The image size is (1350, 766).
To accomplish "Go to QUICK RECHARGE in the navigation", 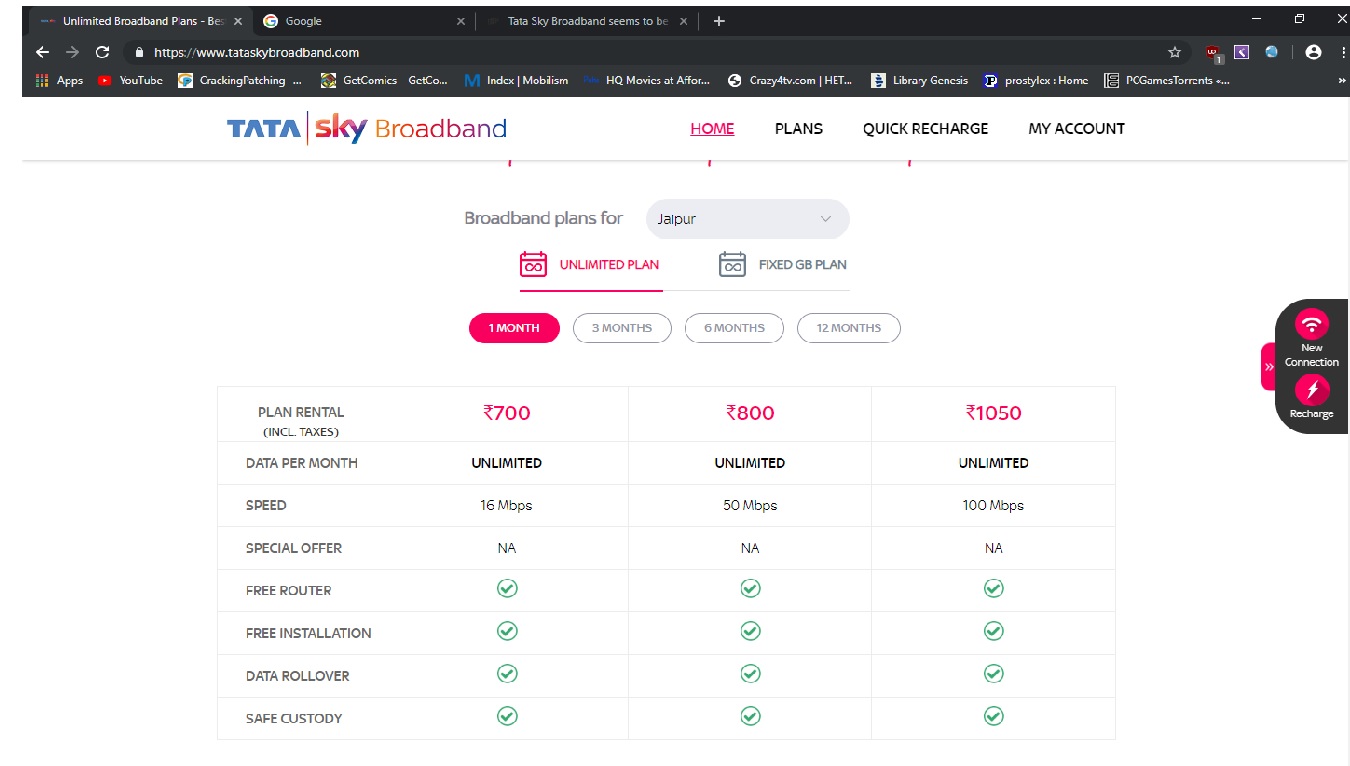I will click(925, 128).
